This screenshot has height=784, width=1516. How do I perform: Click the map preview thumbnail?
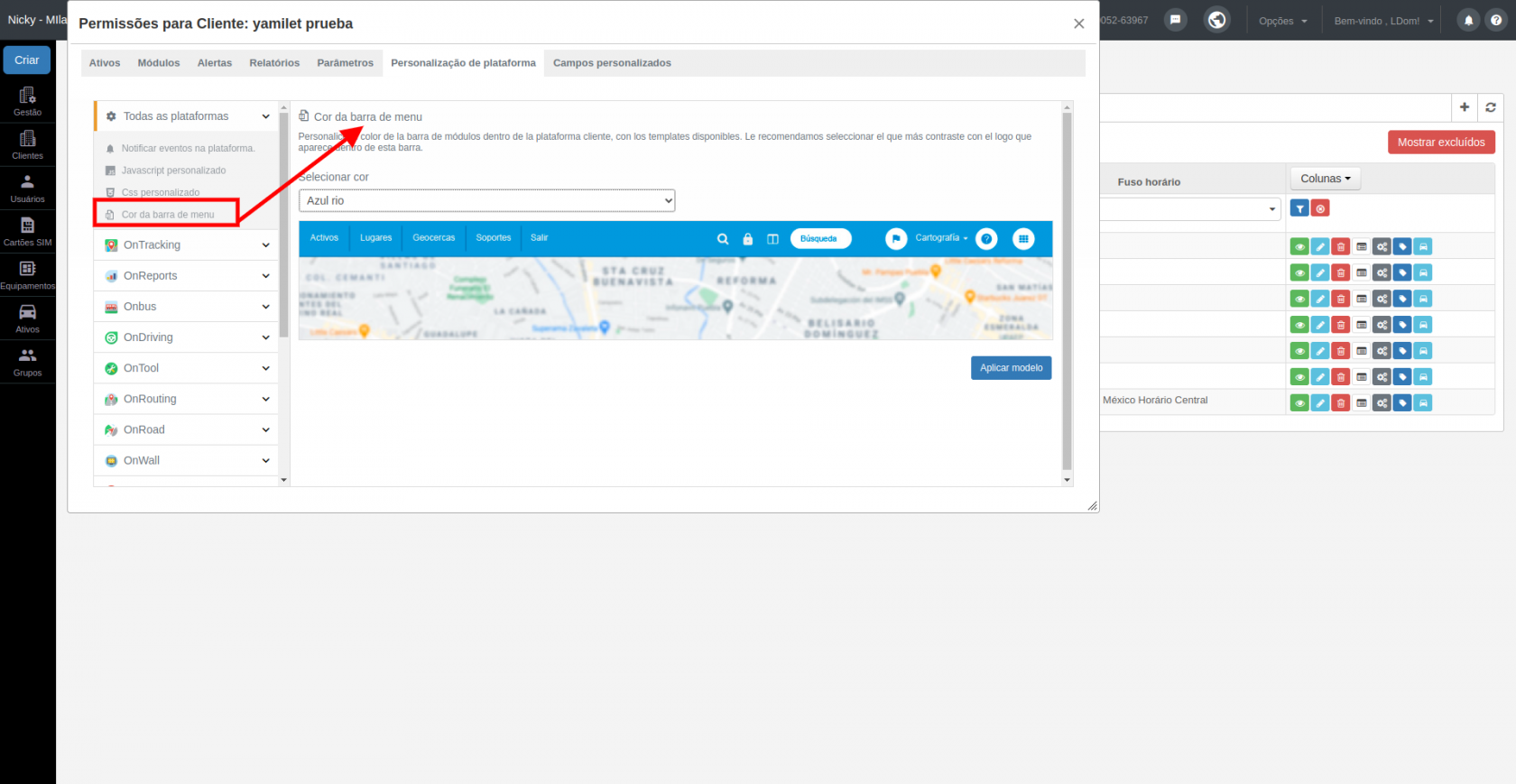click(676, 281)
